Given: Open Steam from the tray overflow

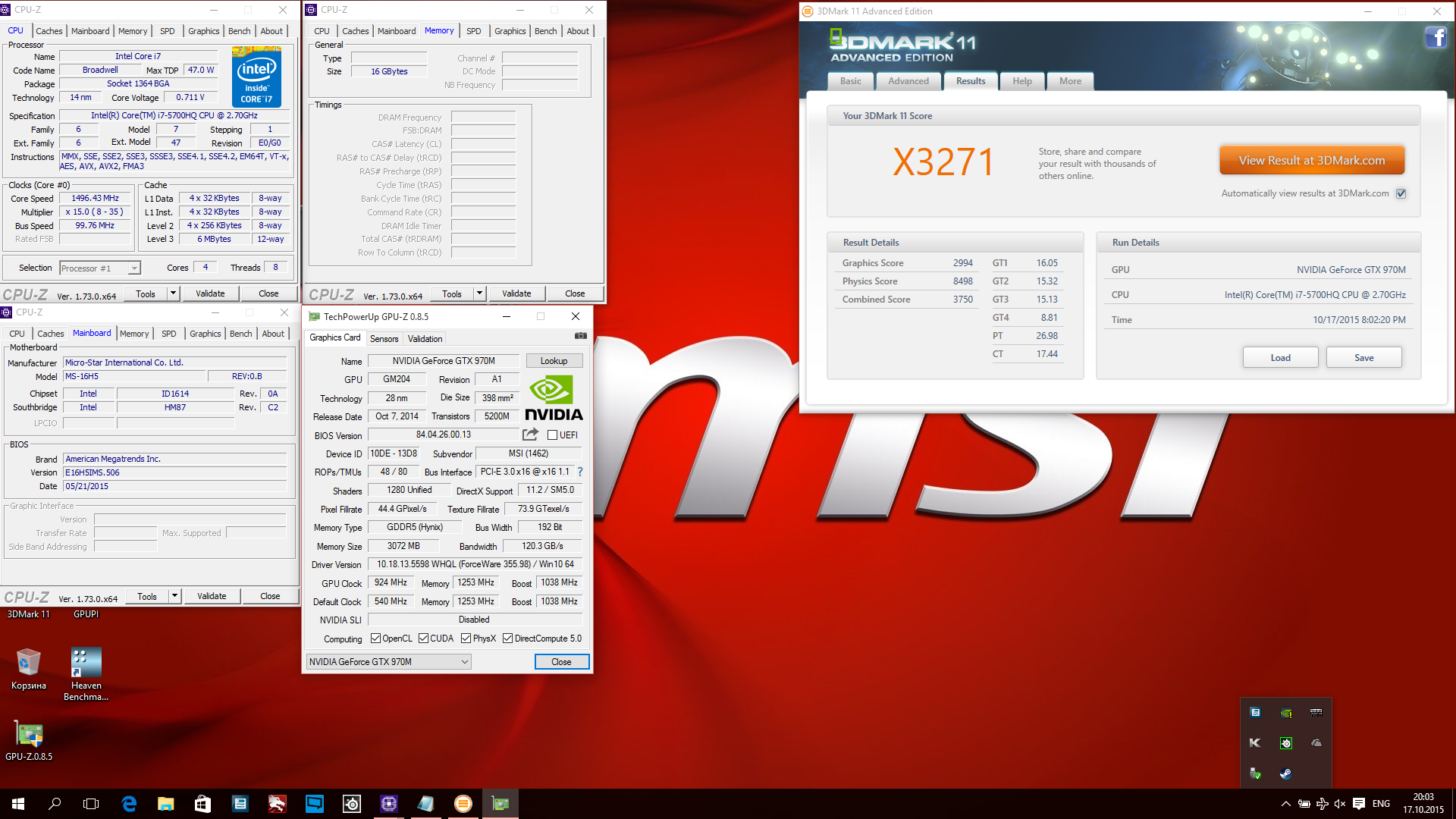Looking at the screenshot, I should coord(1285,773).
